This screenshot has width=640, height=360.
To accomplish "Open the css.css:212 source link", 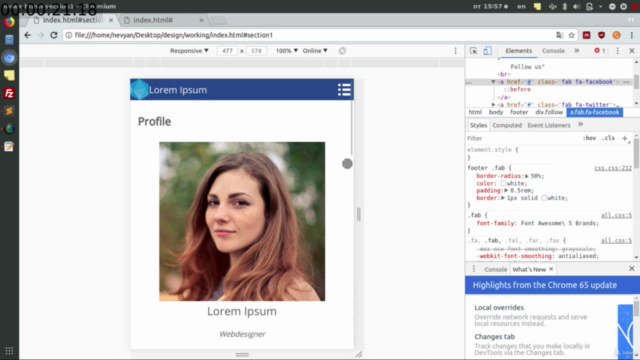I will click(613, 168).
